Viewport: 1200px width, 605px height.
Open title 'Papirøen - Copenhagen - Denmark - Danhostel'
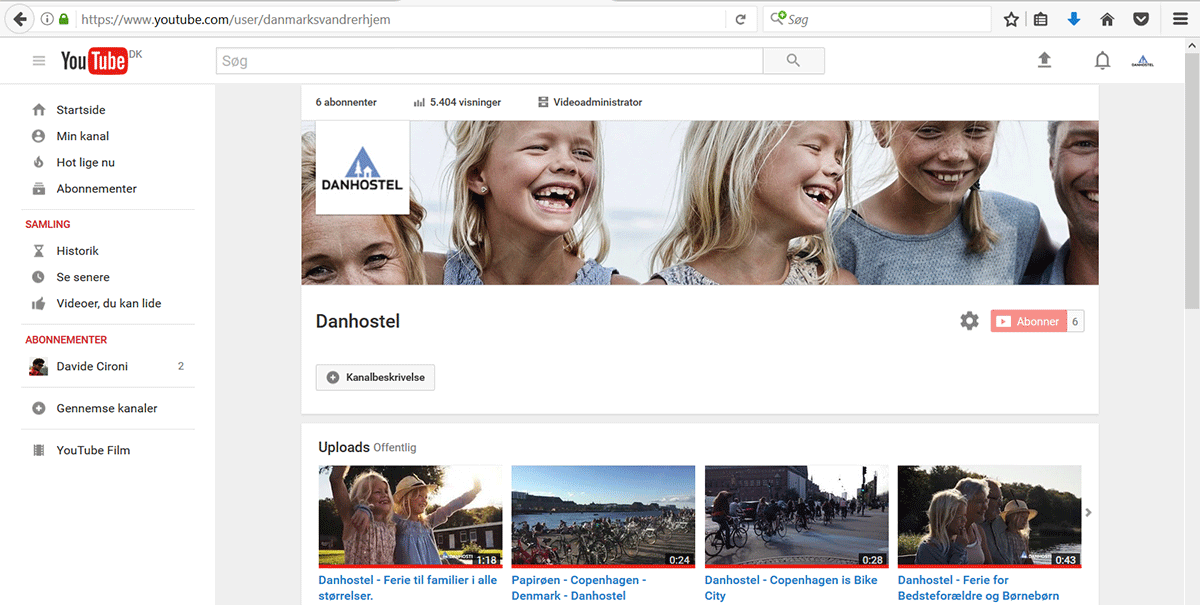(x=579, y=588)
